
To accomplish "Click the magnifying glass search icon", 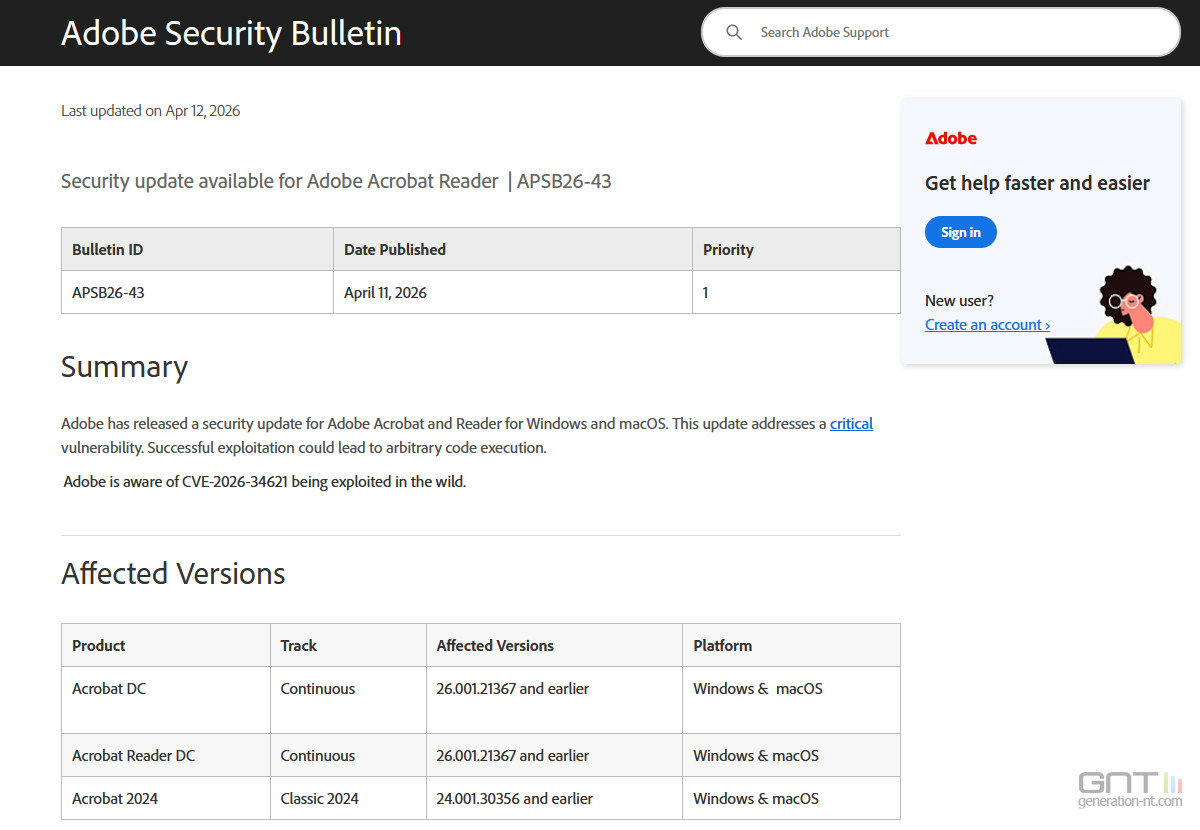I will click(x=734, y=32).
